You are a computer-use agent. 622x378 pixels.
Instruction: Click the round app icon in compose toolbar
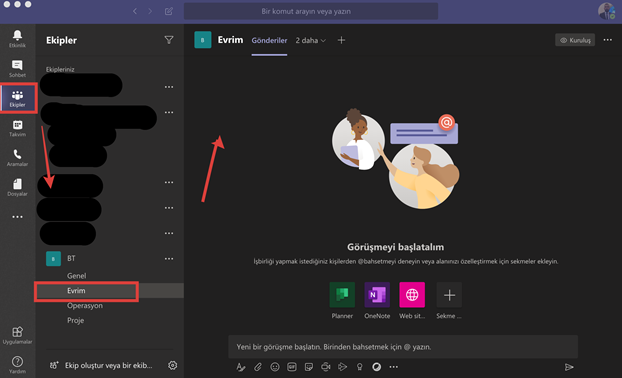click(376, 367)
